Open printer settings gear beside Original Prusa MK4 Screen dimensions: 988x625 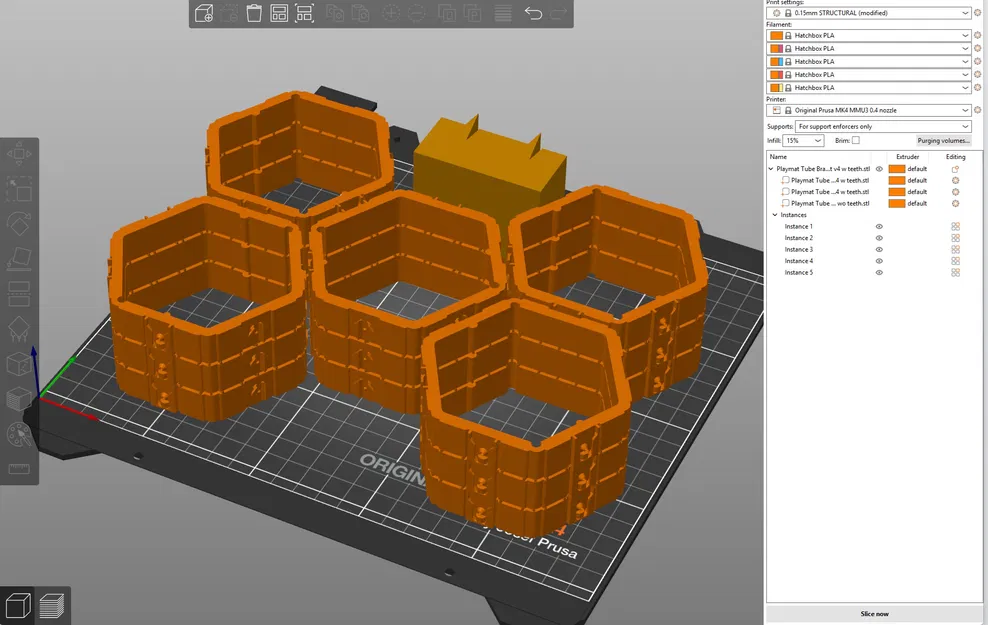tap(977, 110)
